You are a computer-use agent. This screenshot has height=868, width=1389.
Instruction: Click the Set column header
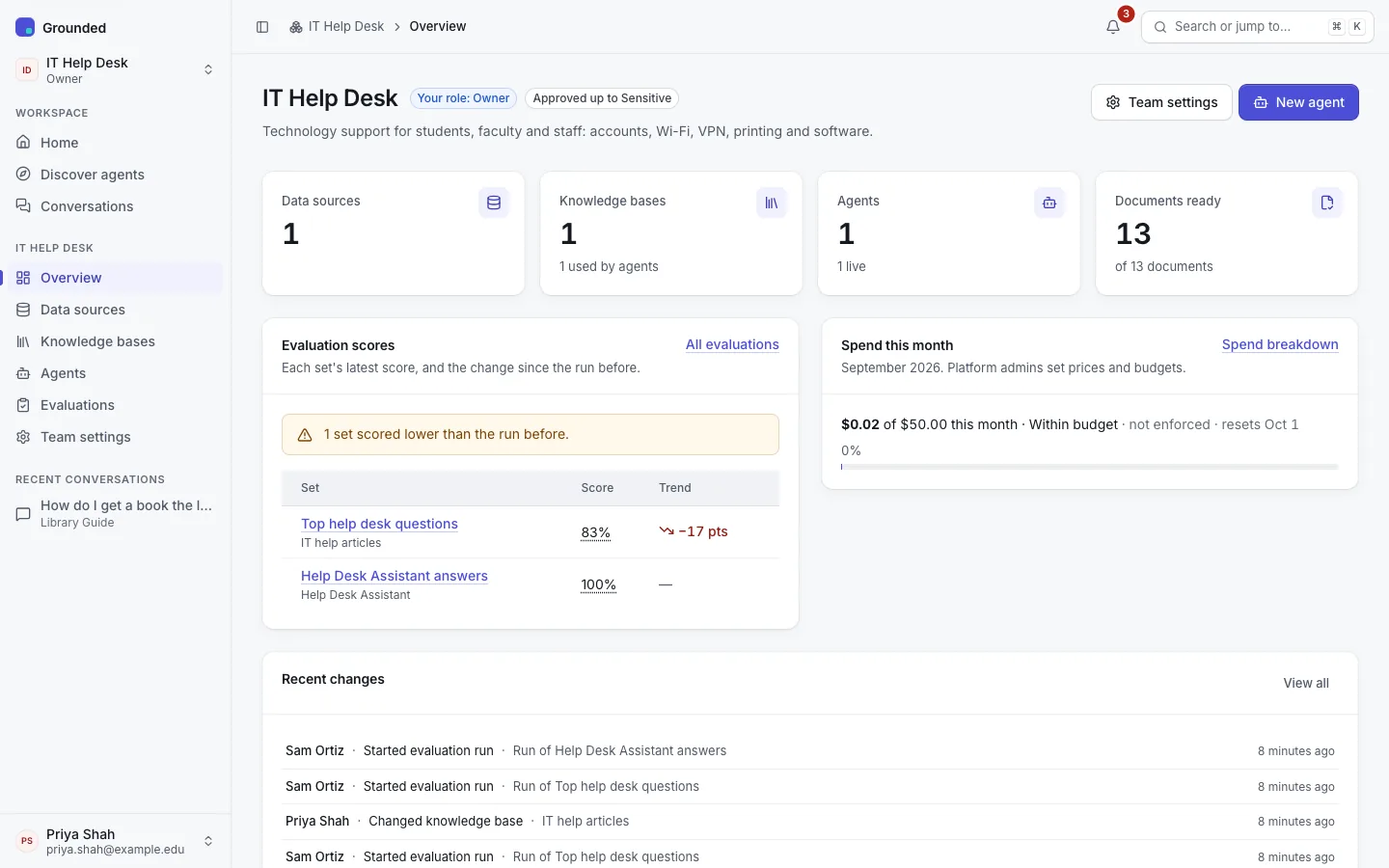click(x=310, y=488)
